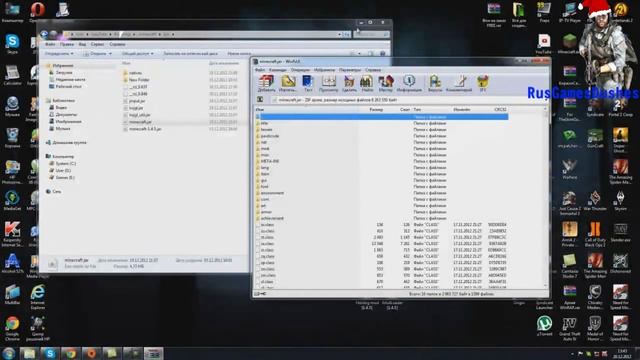Open the Открыть dropdown arrow in Explorer toolbar
Screen dimensions: 640x360
pos(109,53)
